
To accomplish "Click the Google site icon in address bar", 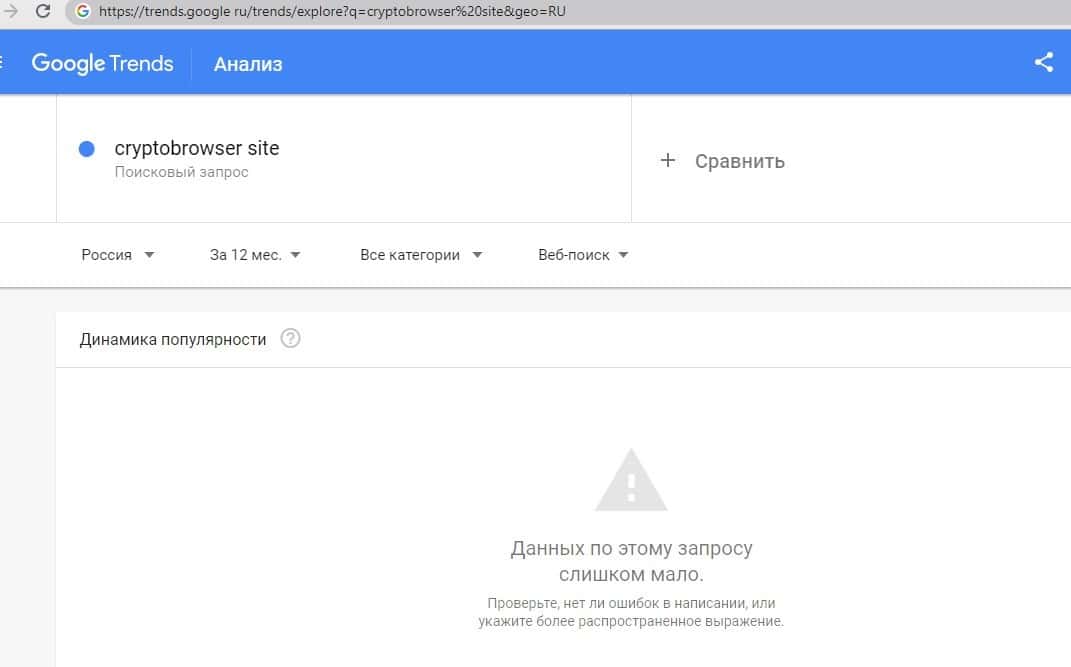I will (x=82, y=12).
